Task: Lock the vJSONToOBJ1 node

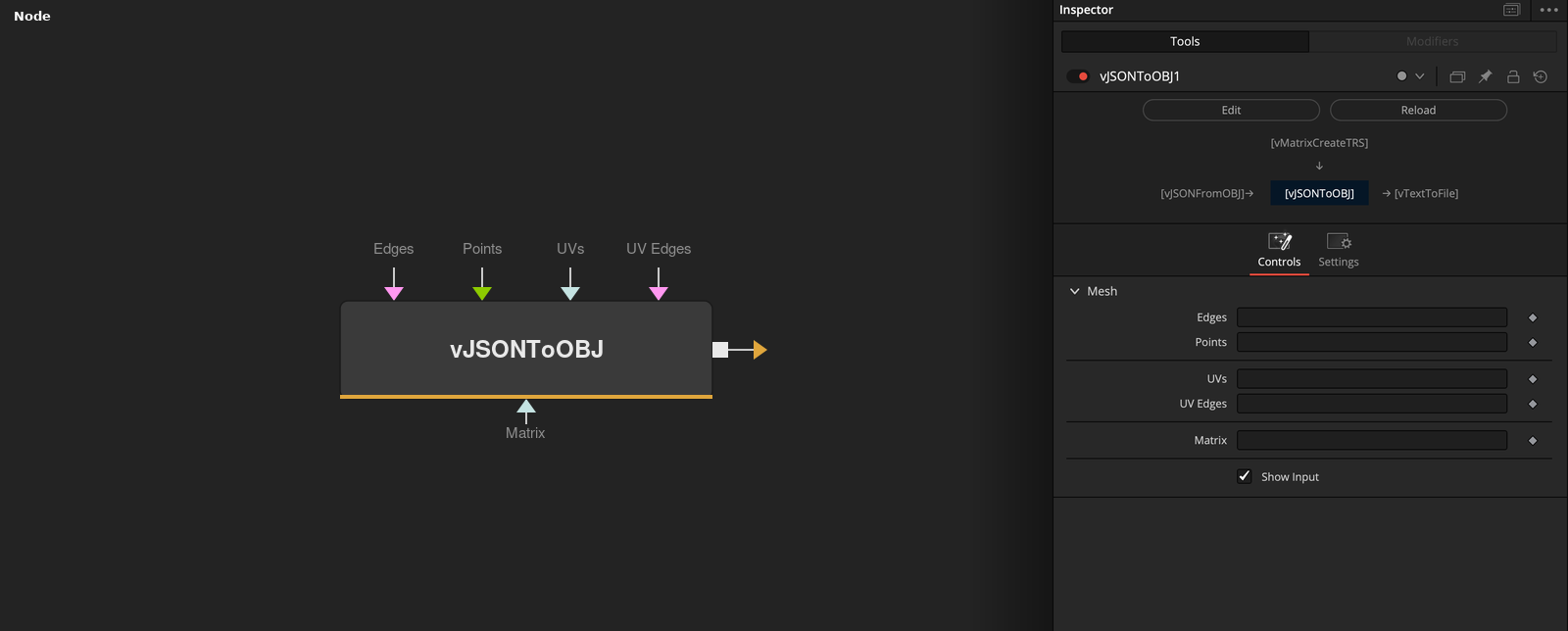Action: point(1513,76)
